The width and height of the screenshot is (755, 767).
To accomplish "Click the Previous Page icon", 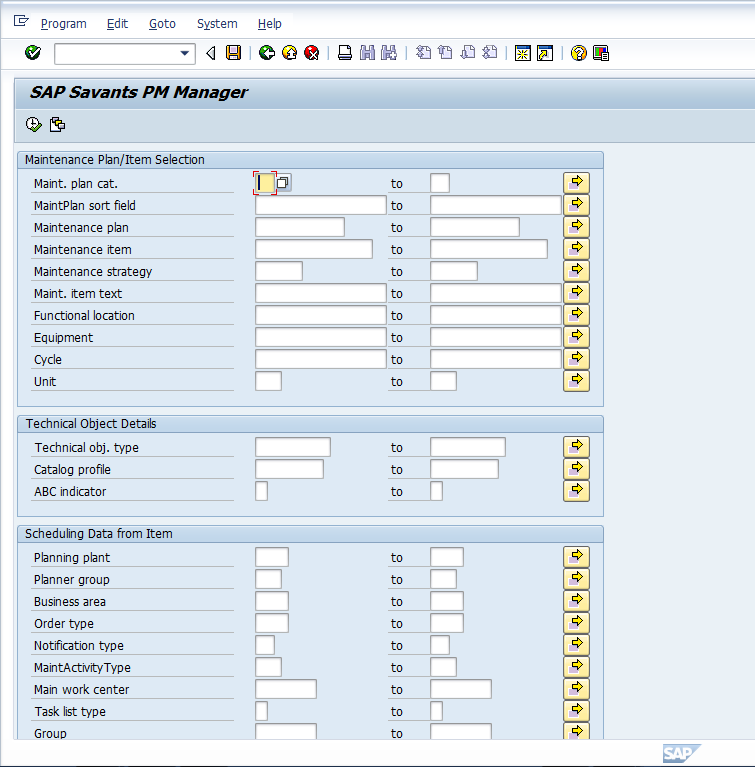I will [x=445, y=53].
